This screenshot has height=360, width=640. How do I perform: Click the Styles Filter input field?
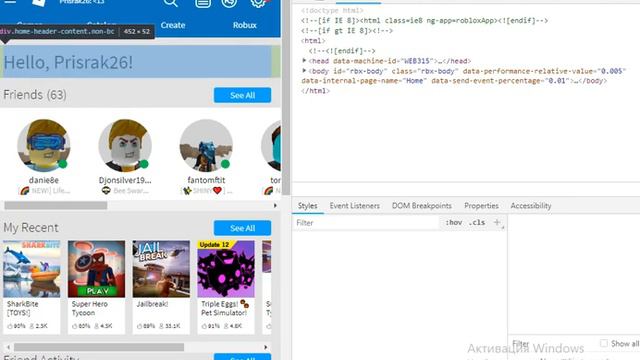pos(365,223)
